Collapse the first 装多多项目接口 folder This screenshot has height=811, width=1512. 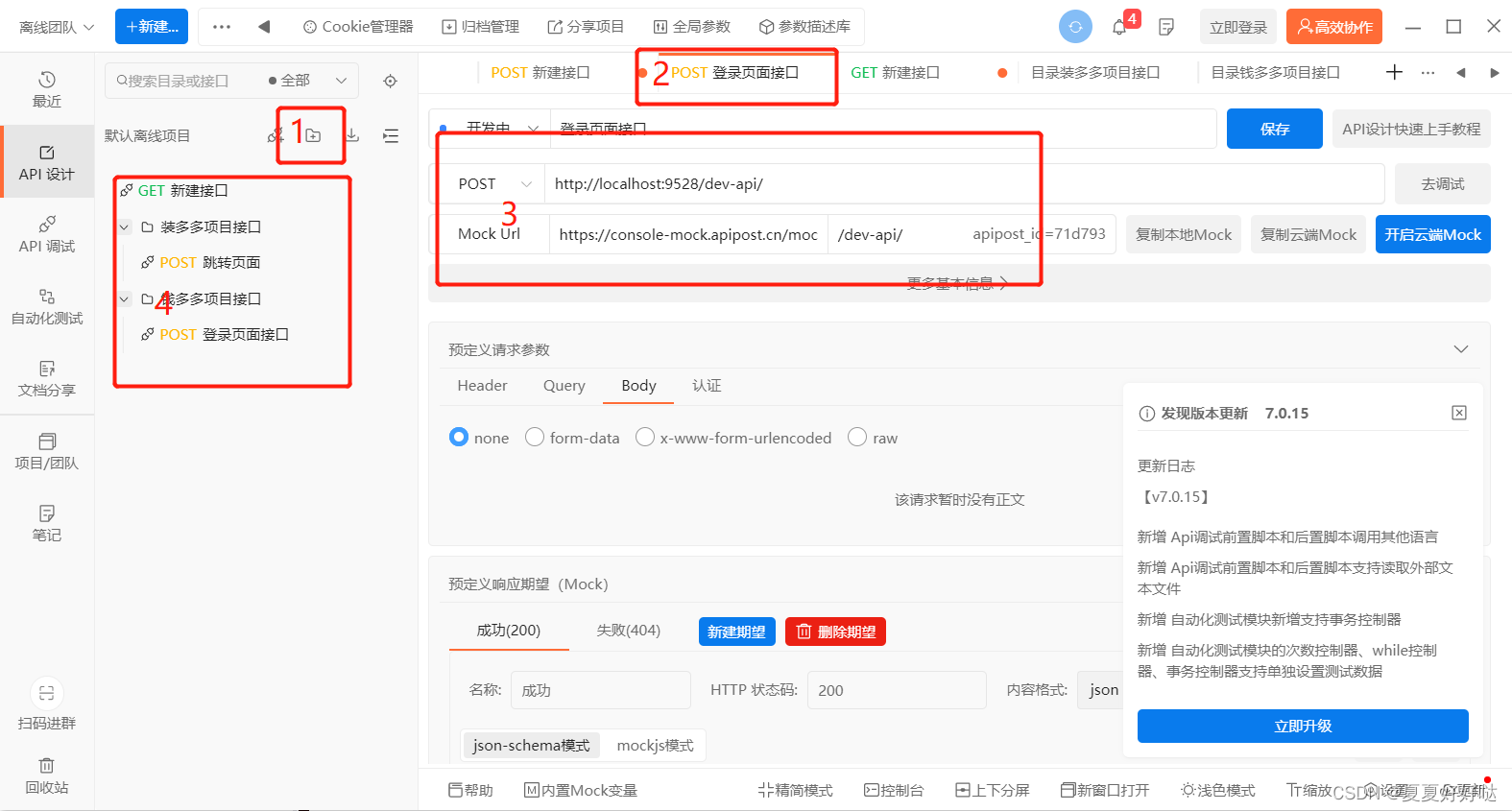(x=124, y=227)
